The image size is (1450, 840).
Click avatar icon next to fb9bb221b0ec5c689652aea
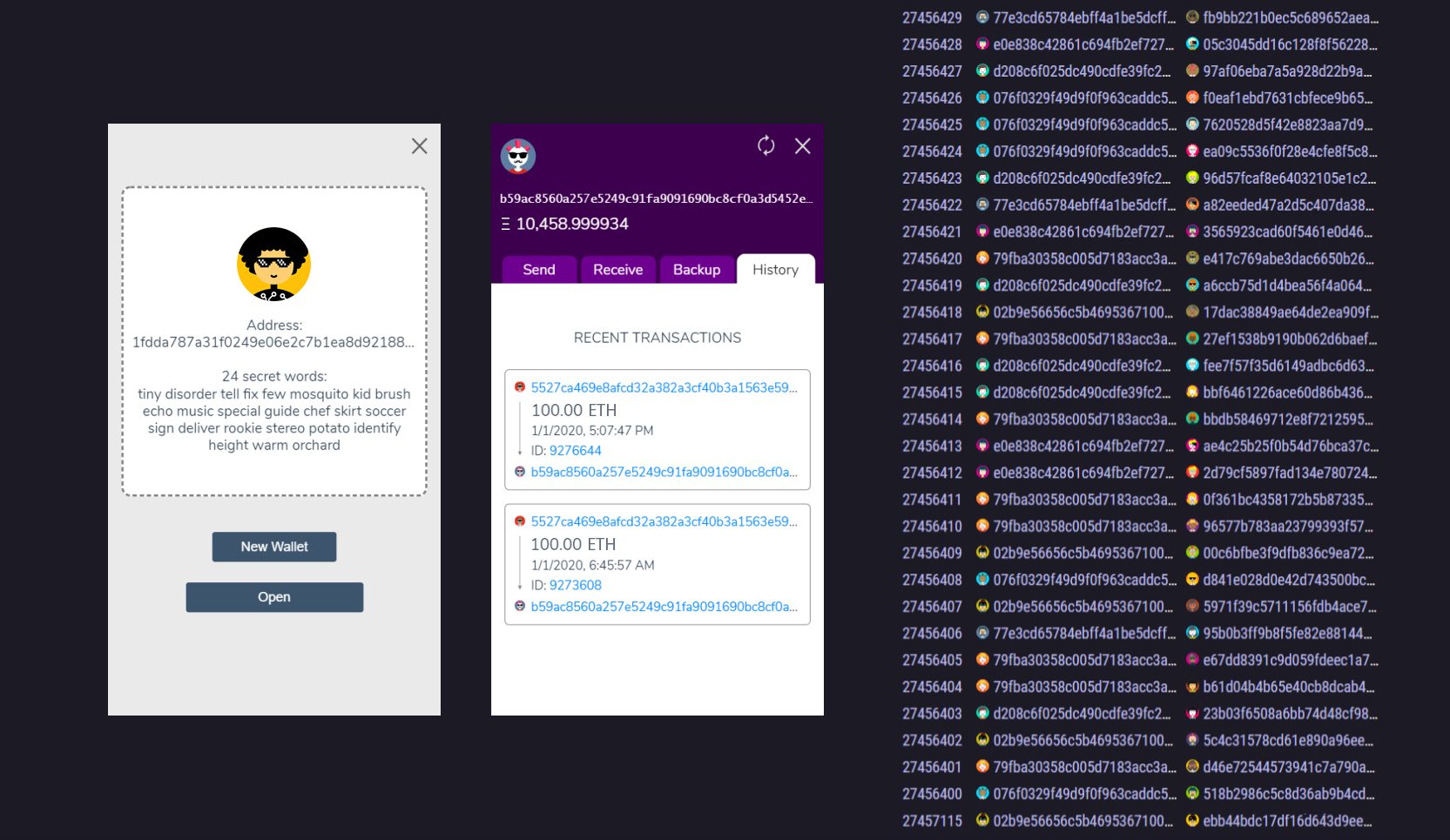[1192, 17]
